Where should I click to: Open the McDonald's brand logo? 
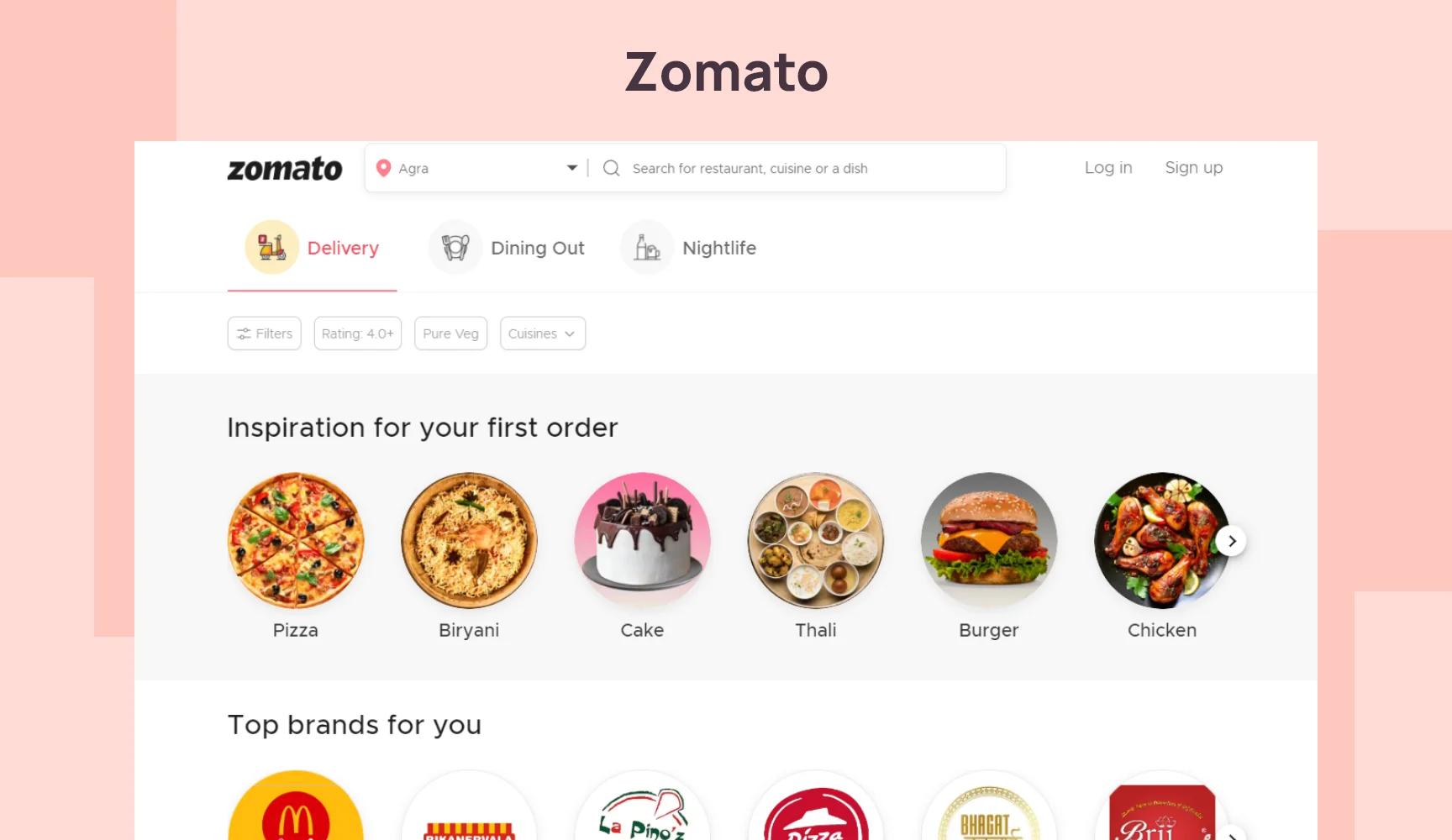point(296,805)
